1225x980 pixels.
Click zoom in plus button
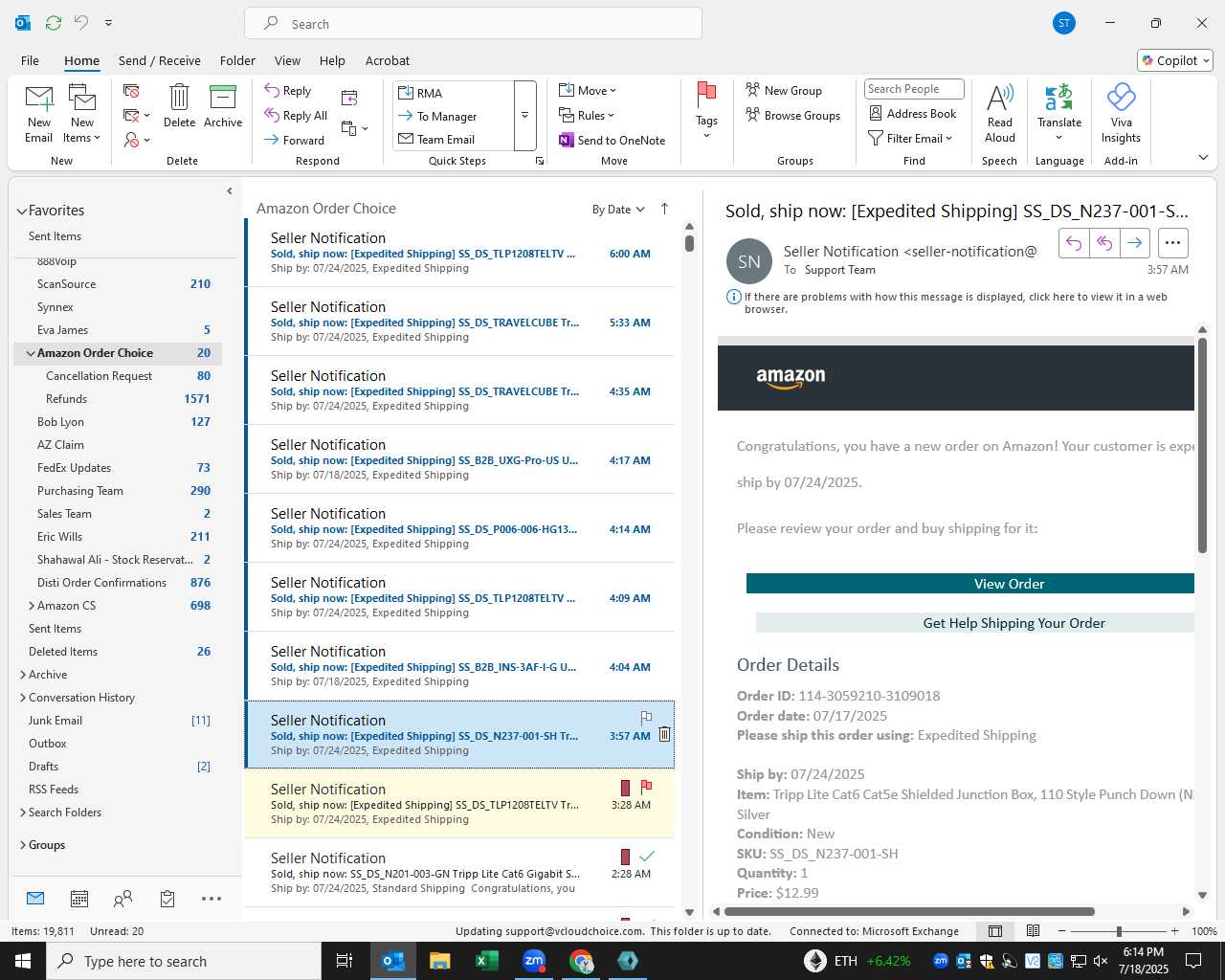pos(1174,931)
